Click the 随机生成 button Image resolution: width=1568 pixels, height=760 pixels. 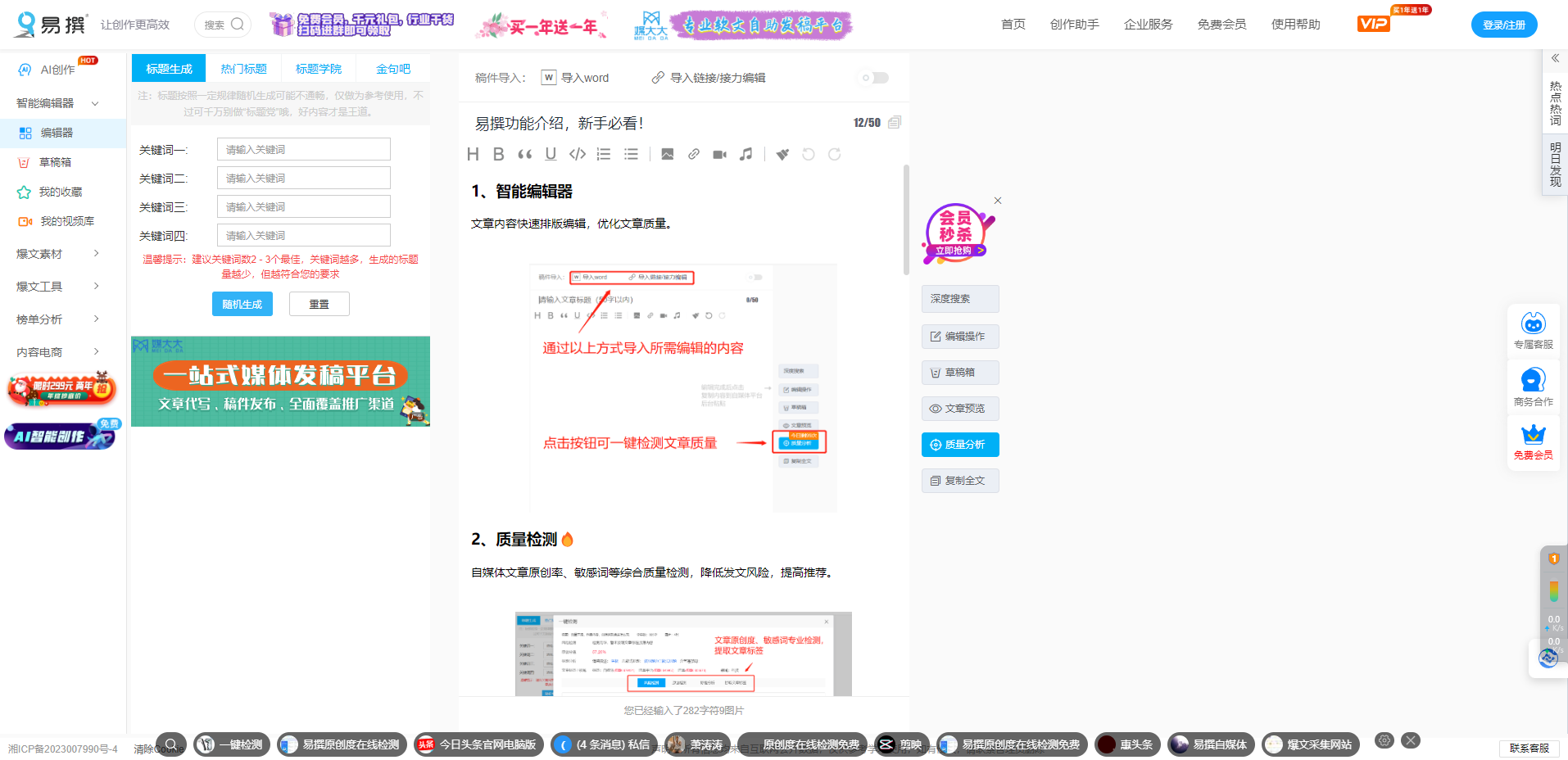click(x=242, y=303)
